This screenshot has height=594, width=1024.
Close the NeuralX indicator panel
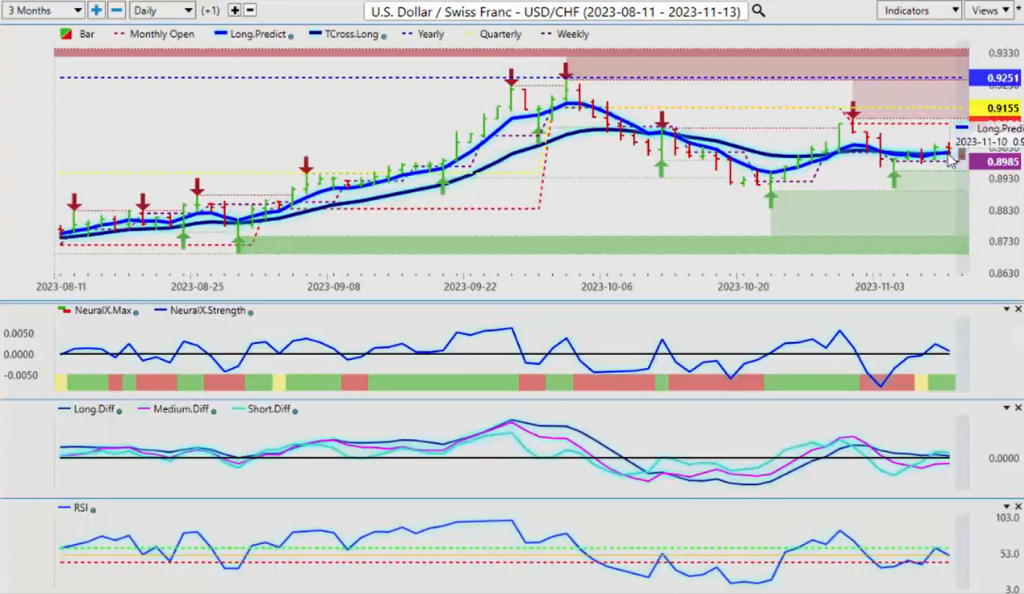(1017, 309)
